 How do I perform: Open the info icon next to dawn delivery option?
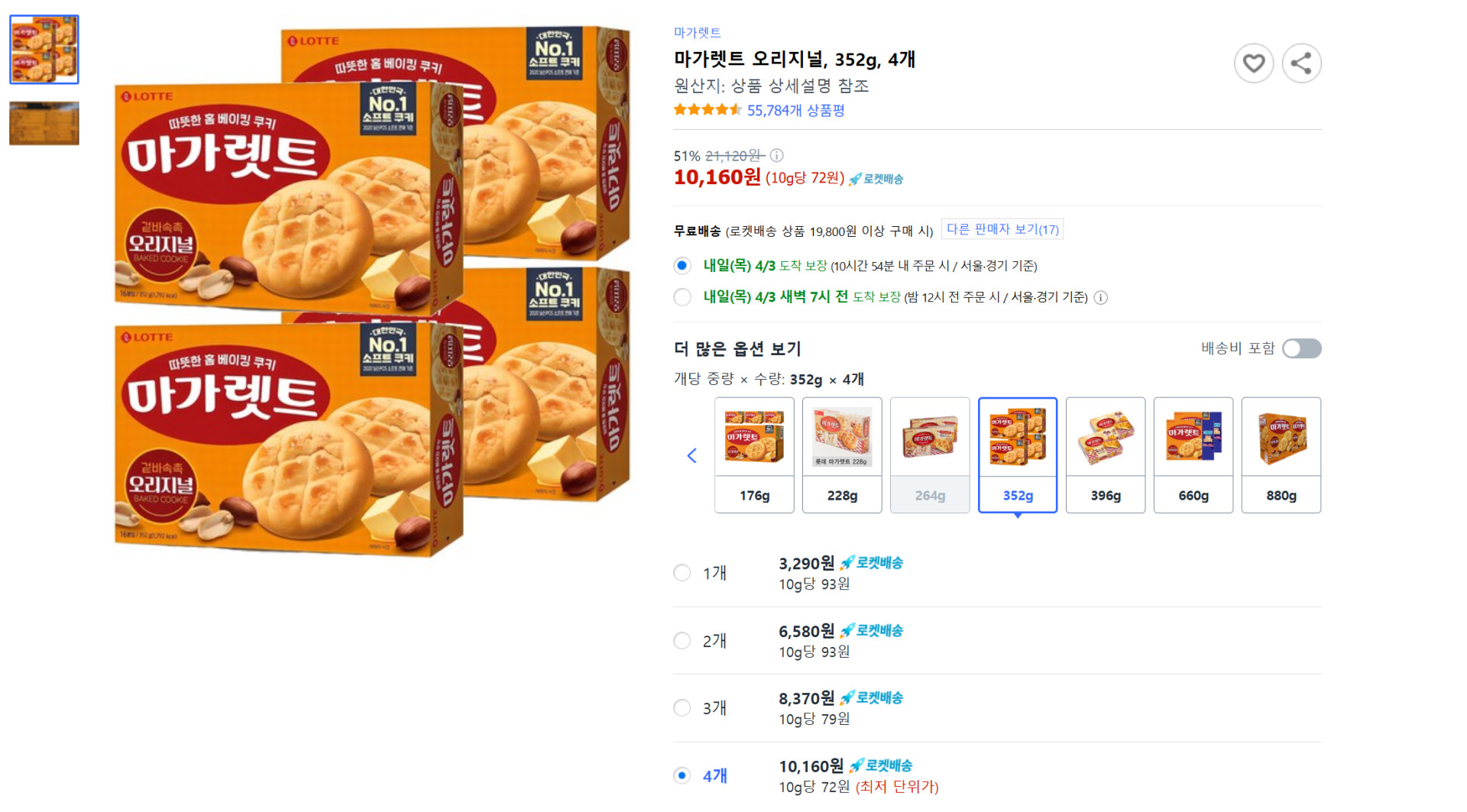(x=1100, y=298)
